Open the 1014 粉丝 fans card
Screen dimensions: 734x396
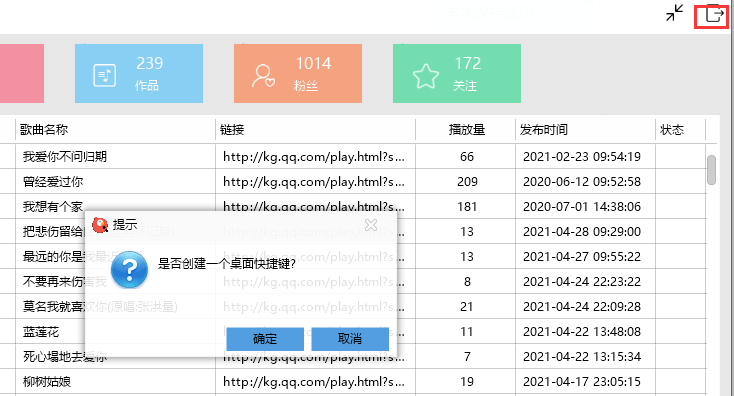click(x=298, y=73)
